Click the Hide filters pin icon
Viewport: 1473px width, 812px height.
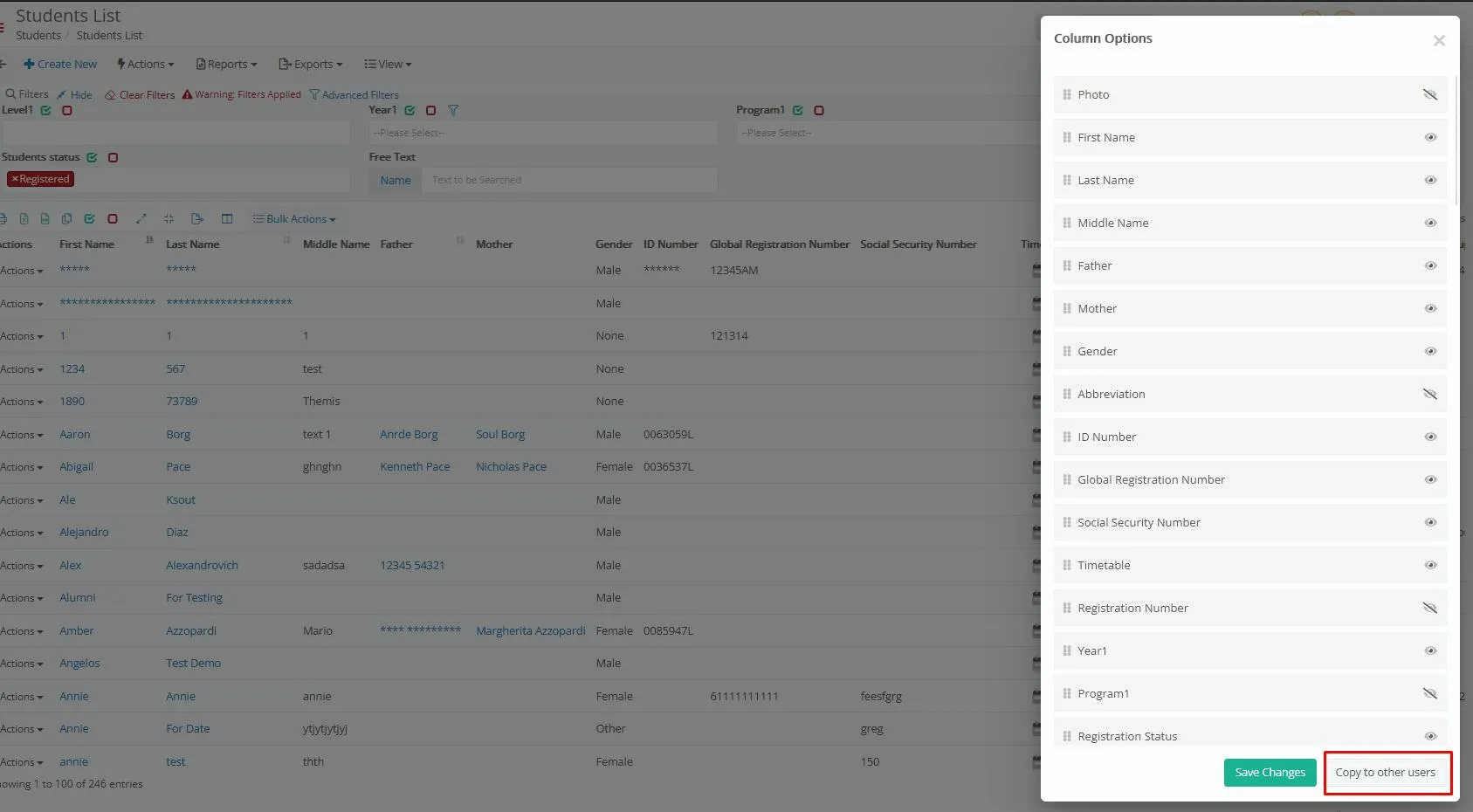point(62,95)
